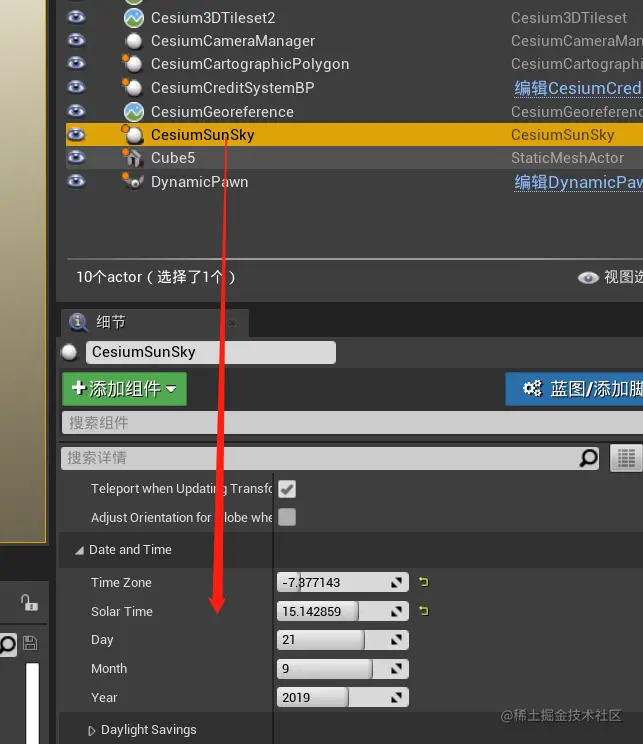
Task: Toggle visibility of CesiumCameraManager
Action: tap(76, 40)
